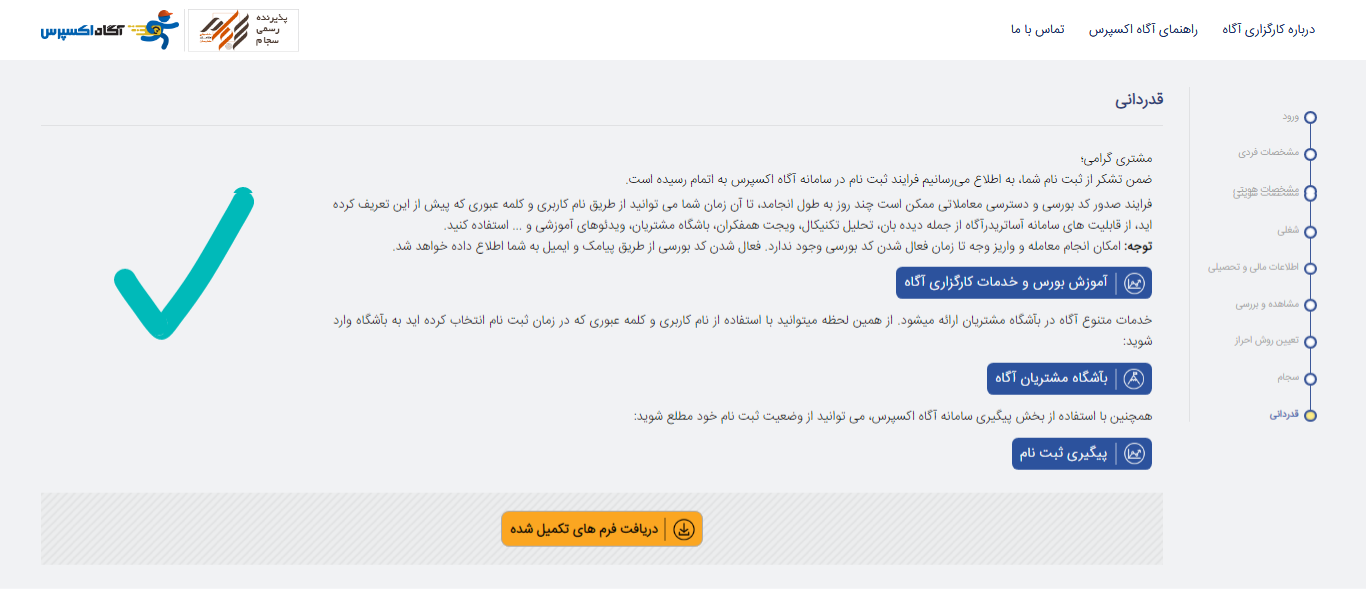The width and height of the screenshot is (1366, 593).
Task: Click the person icon on باشگاه مشتریان button
Action: (1134, 379)
